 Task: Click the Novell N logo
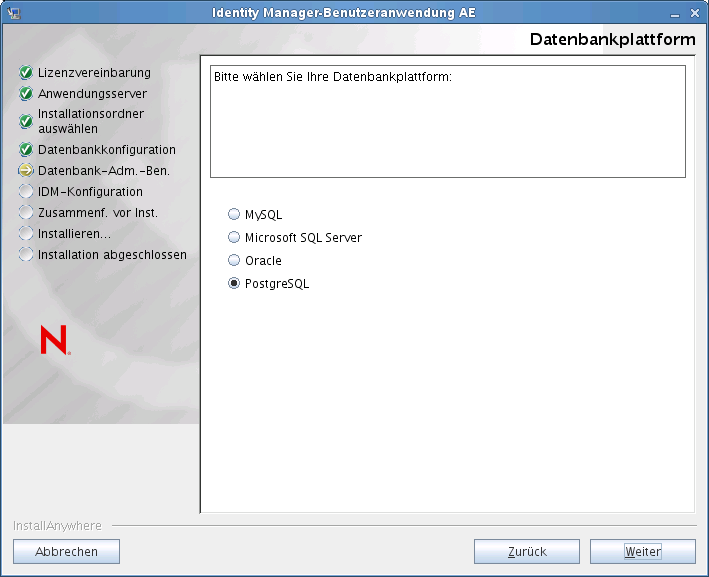point(55,340)
